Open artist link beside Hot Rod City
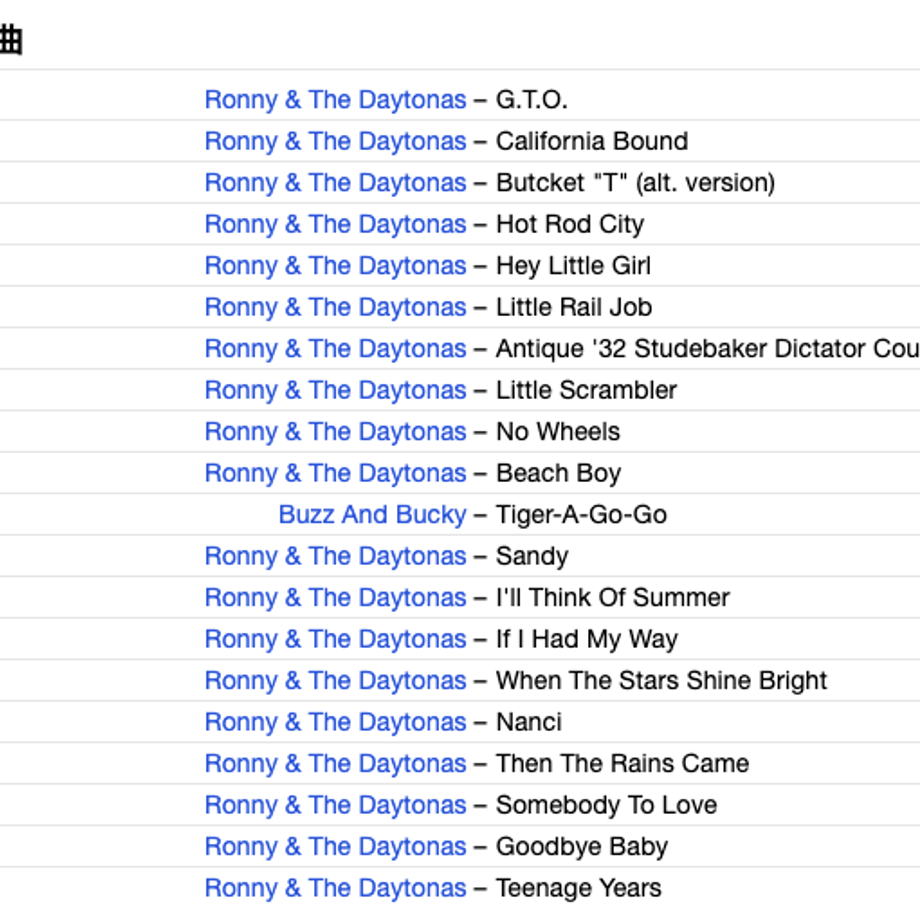The width and height of the screenshot is (920, 920). (x=335, y=225)
